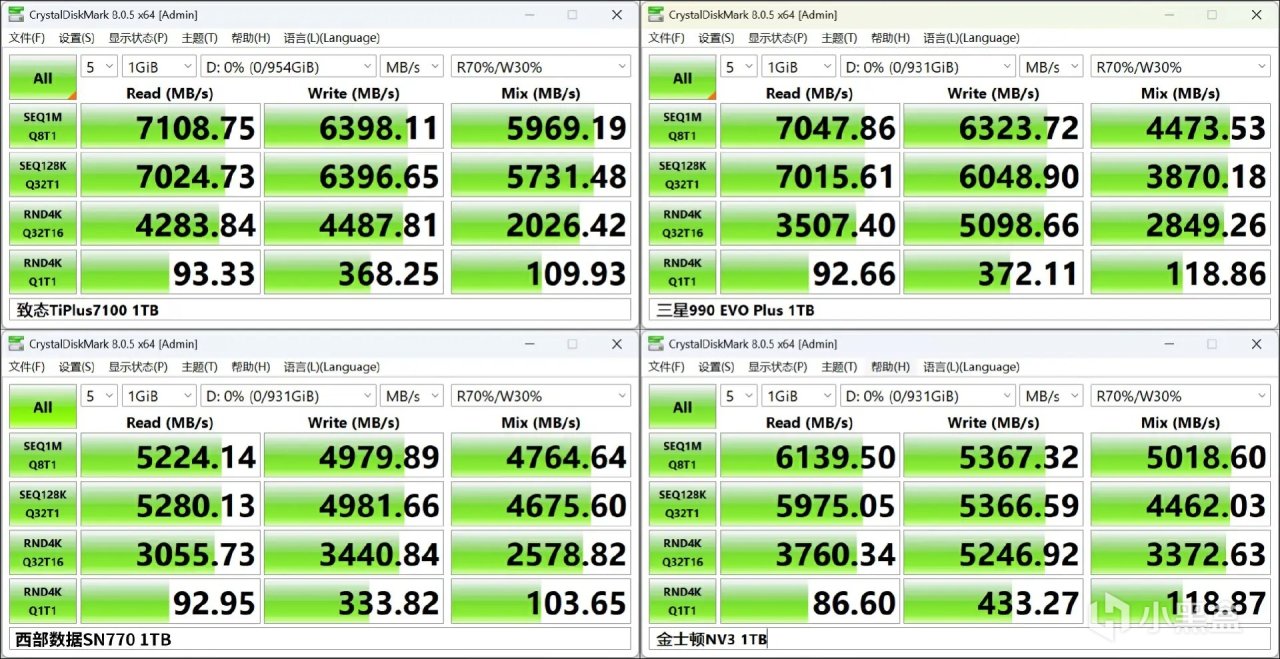Viewport: 1280px width, 659px height.
Task: Open 帮助(H) menu in 990 EVO Plus window
Action: click(890, 38)
